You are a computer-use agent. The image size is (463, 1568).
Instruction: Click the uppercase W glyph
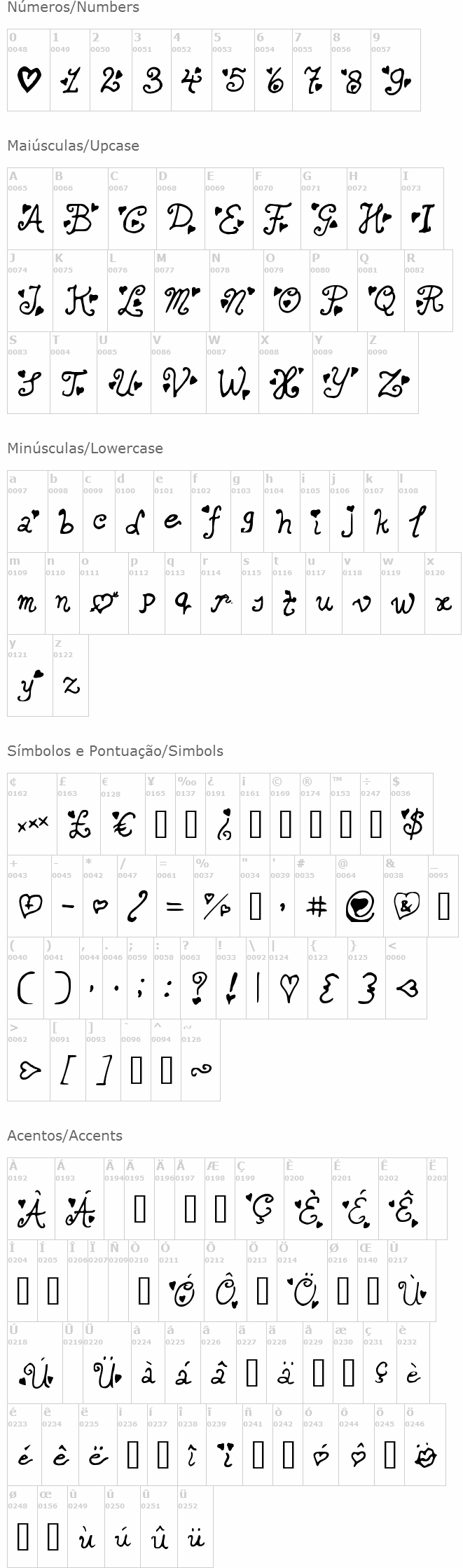pyautogui.click(x=233, y=383)
